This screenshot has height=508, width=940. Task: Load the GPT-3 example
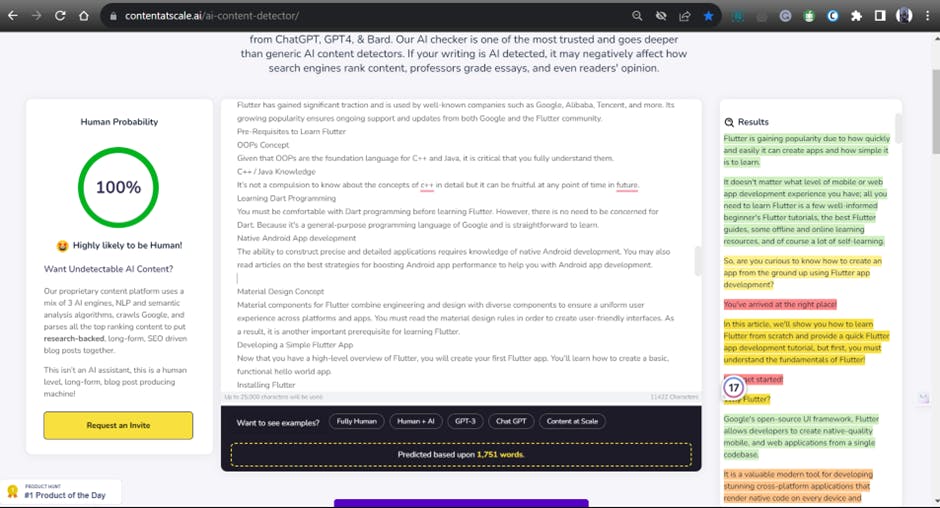(x=465, y=422)
